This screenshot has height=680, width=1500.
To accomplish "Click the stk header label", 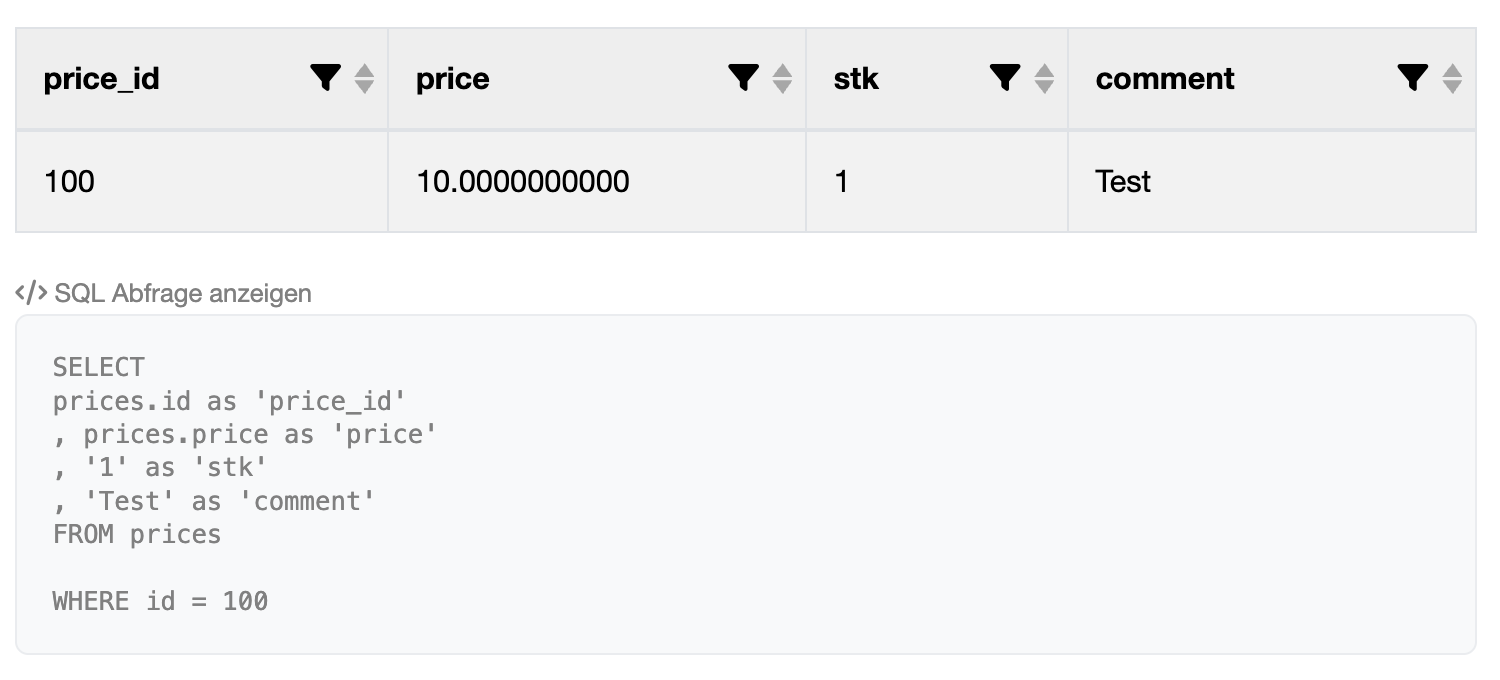I will [856, 79].
